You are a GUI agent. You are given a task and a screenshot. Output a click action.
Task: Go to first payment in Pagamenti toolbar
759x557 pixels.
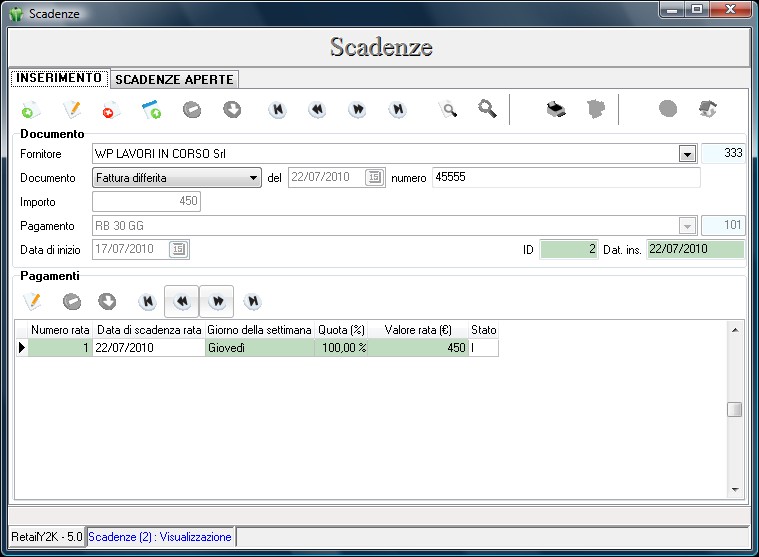[x=148, y=301]
